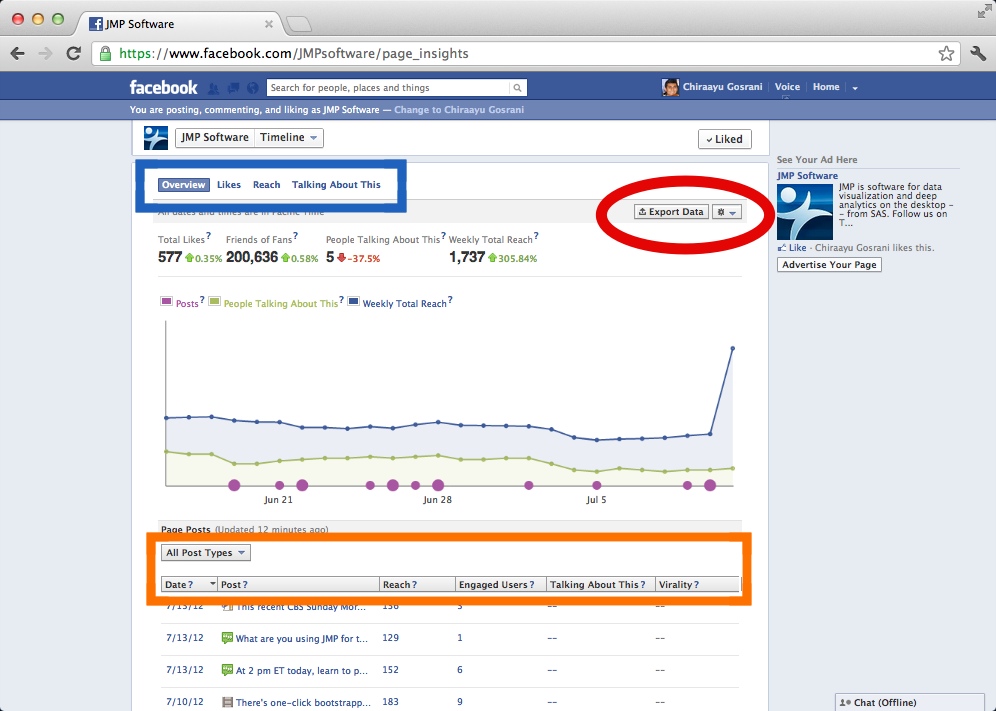996x711 pixels.
Task: Open post 'What are you using JMP for t...'
Action: [302, 639]
